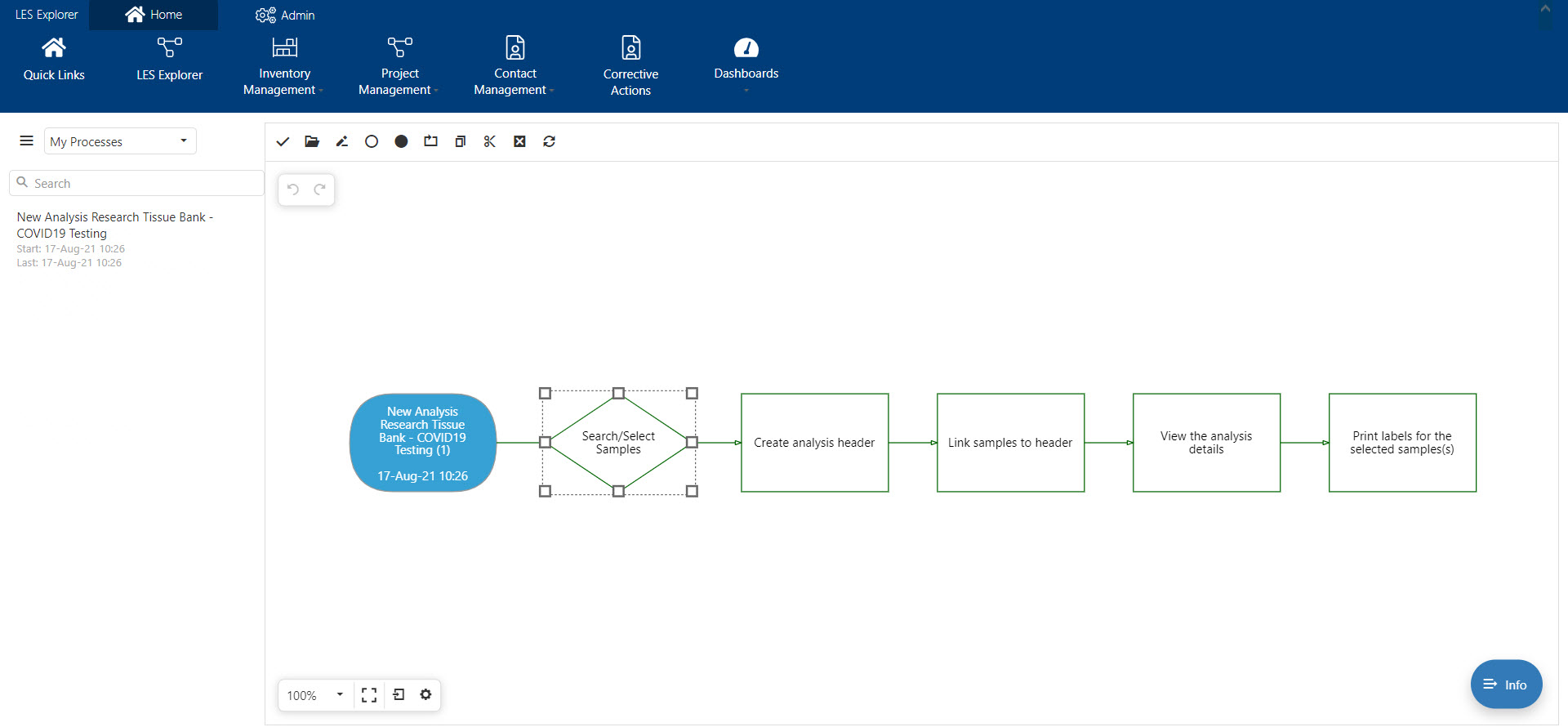
Task: Select the Create analysis header step
Action: [814, 443]
